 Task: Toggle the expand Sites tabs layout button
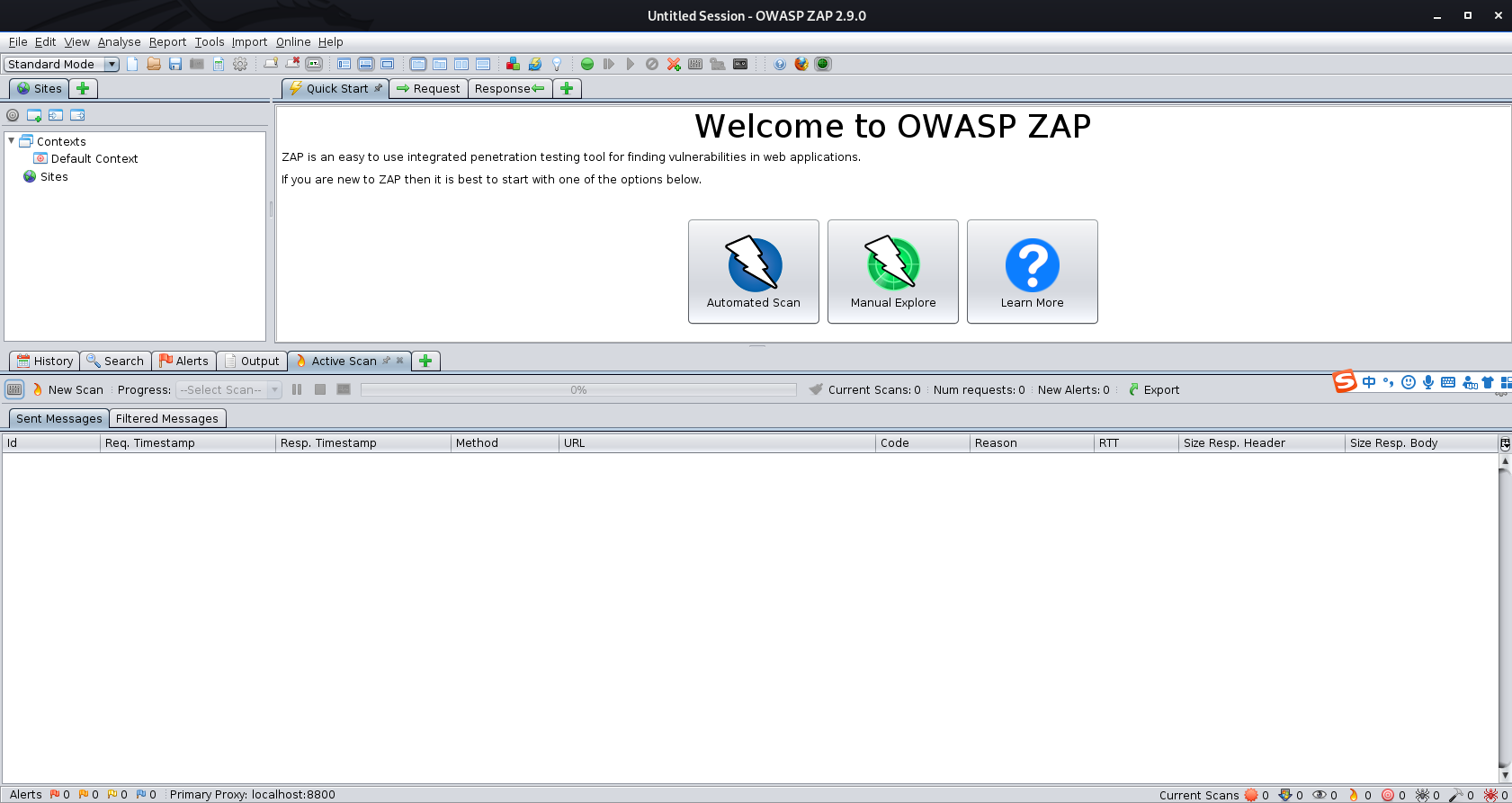point(344,64)
